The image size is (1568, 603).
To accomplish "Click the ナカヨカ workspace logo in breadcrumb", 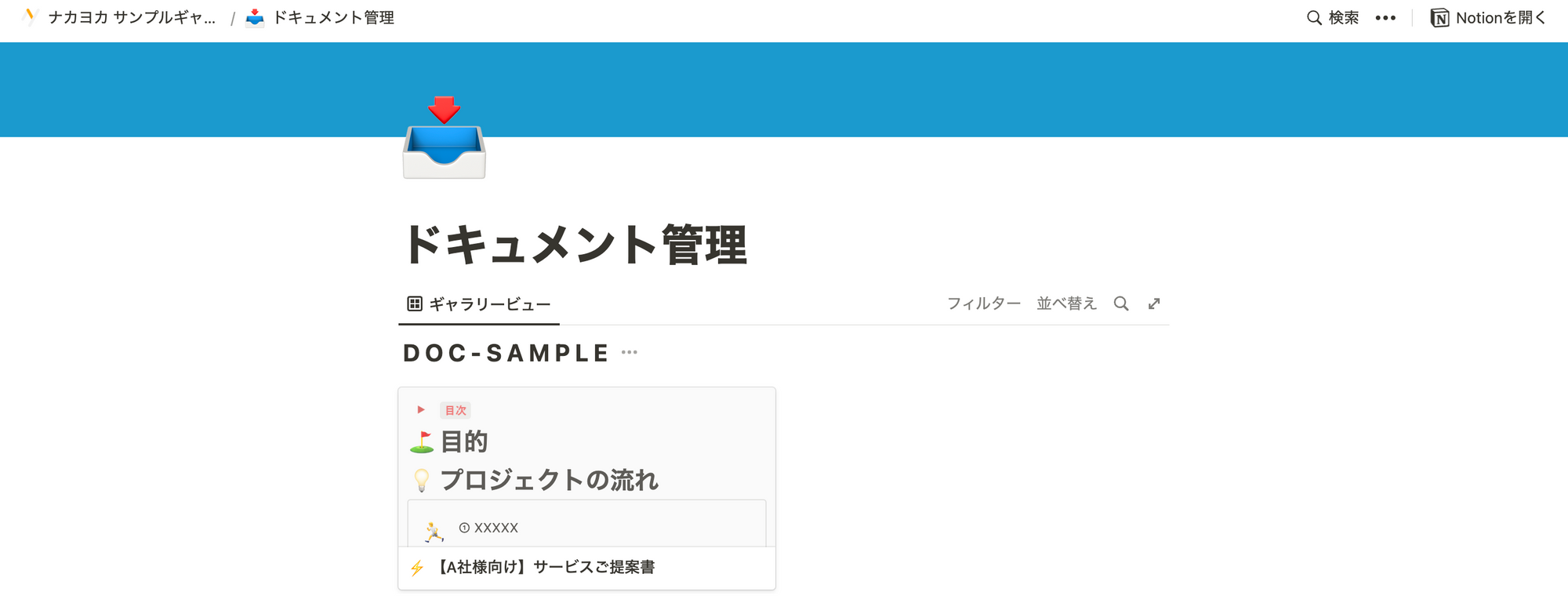I will [x=30, y=17].
